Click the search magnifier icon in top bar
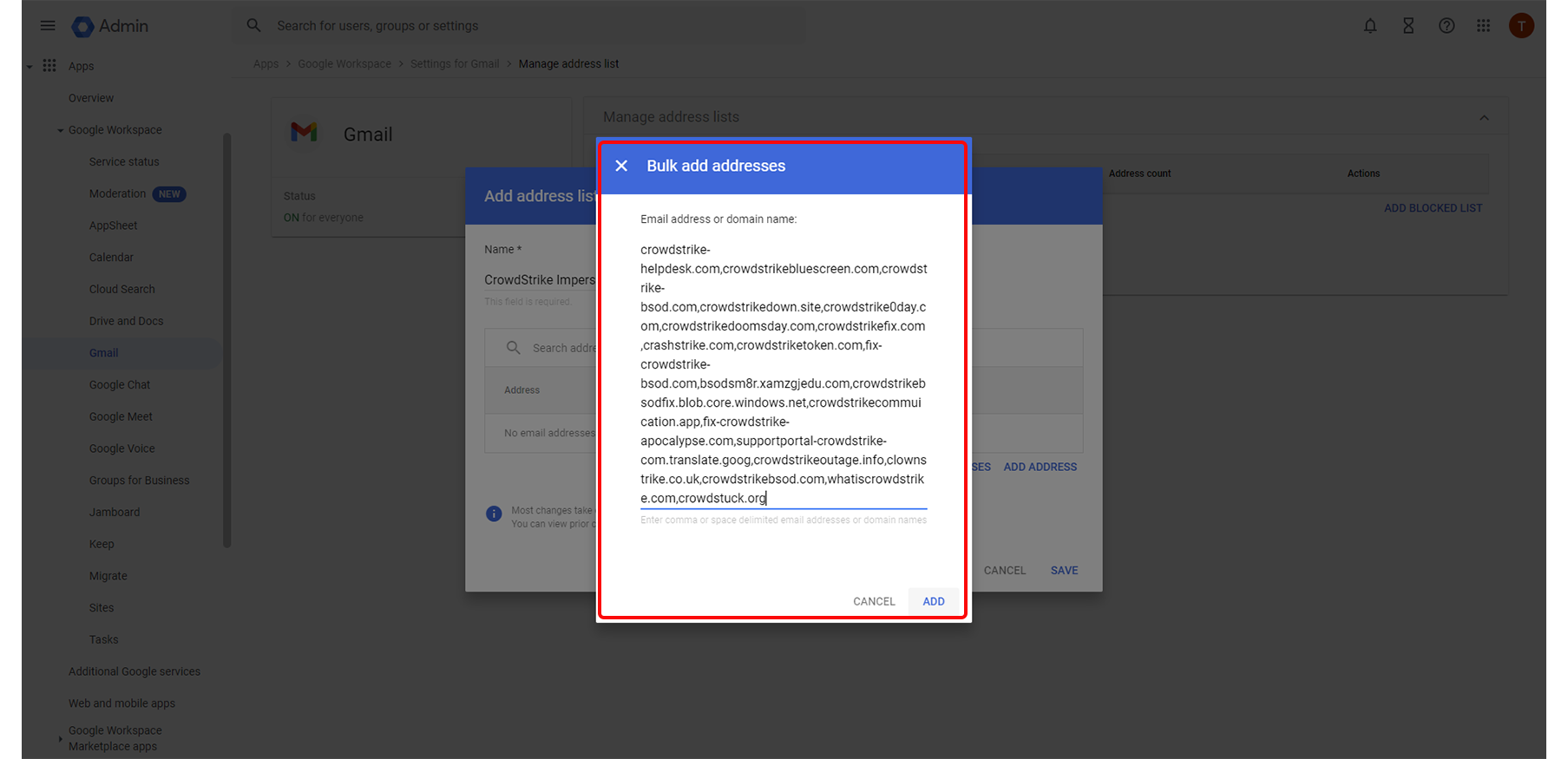 click(253, 26)
